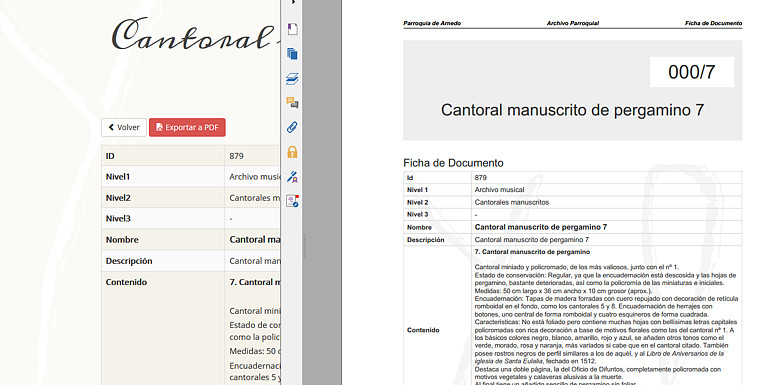Click the Exportar a PDF button
The height and width of the screenshot is (385, 770).
pos(187,127)
